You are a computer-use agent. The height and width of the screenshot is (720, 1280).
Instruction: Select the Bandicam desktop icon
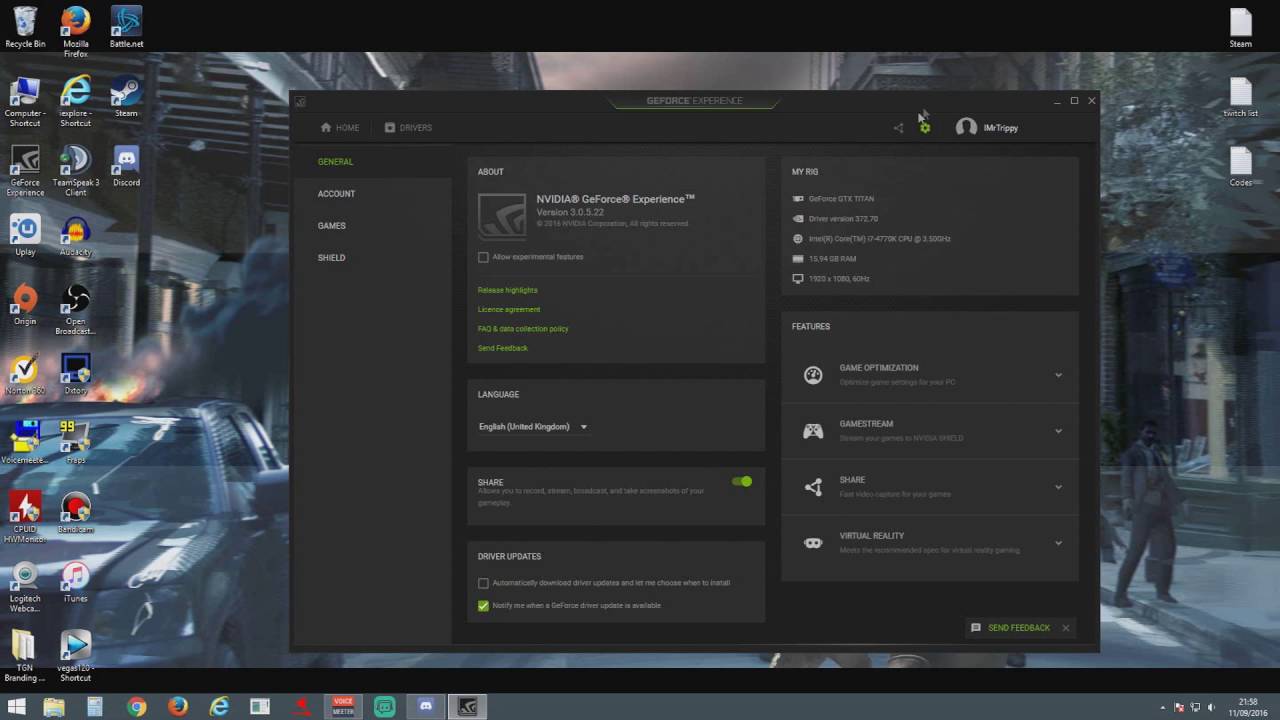(x=75, y=512)
